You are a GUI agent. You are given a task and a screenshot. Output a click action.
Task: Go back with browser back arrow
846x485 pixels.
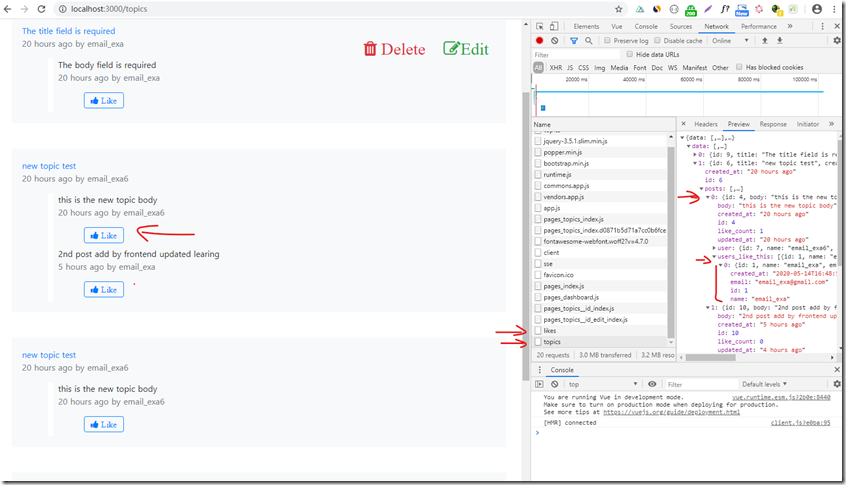8,9
